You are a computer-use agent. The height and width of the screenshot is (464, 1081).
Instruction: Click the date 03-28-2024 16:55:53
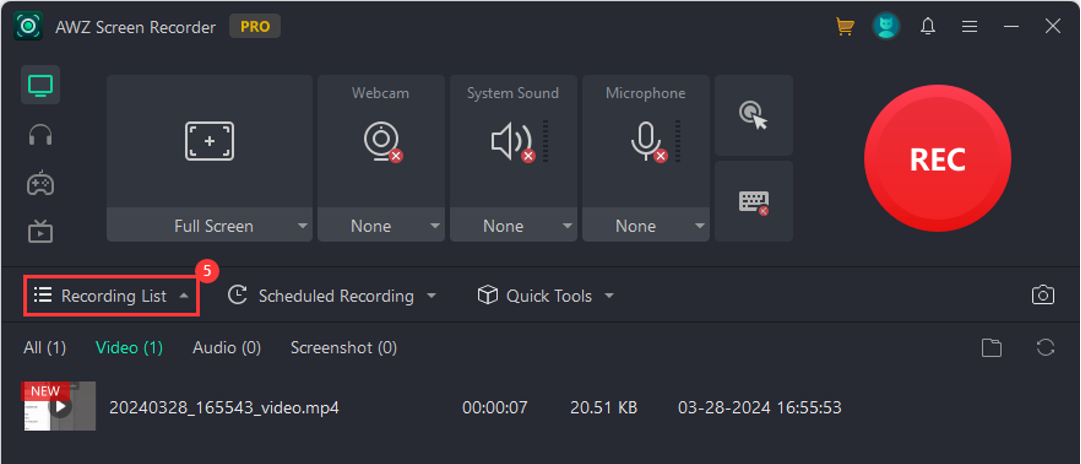(760, 407)
